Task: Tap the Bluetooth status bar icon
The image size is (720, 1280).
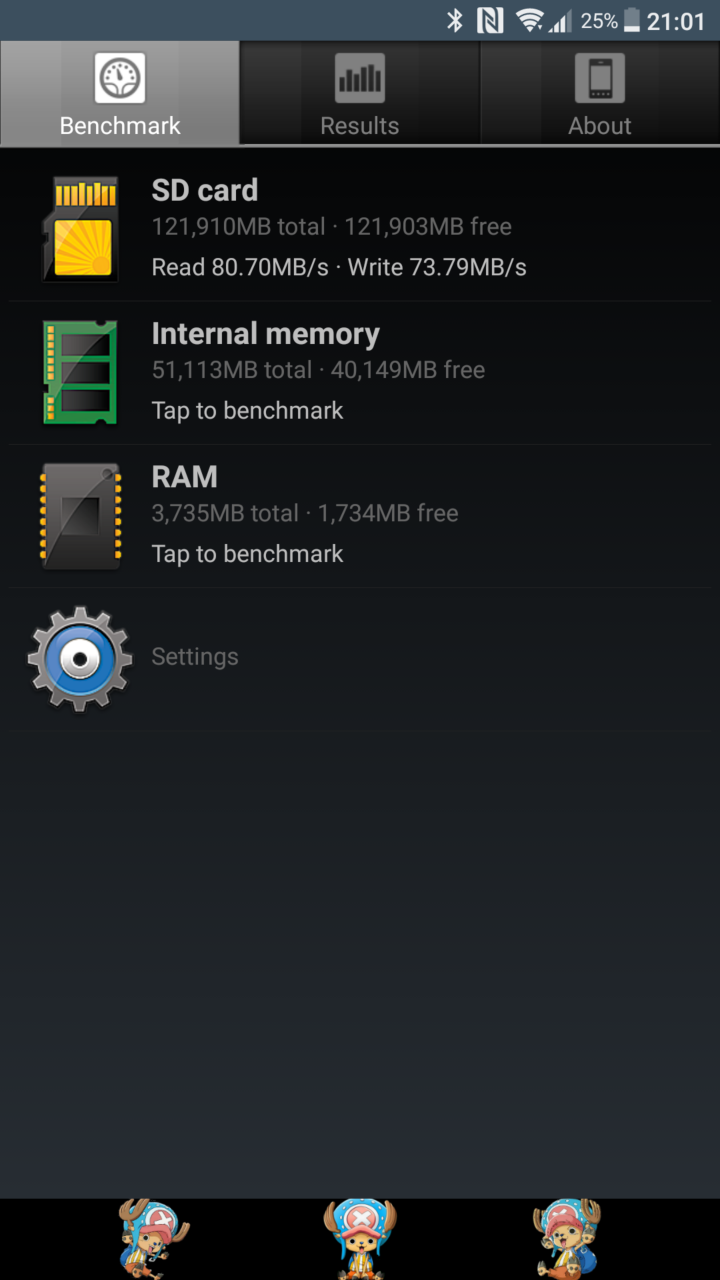Action: click(455, 20)
